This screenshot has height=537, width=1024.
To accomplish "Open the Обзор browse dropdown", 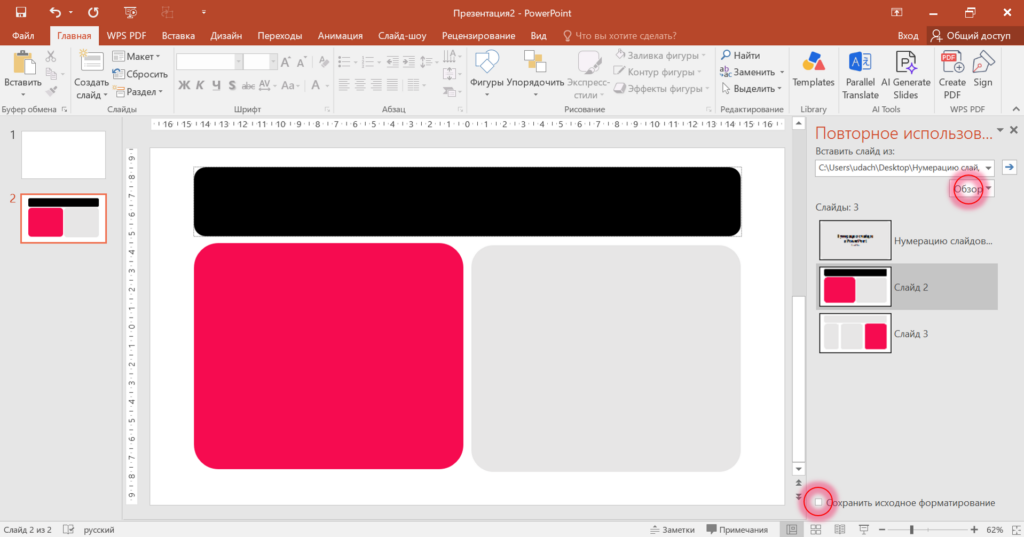I will (x=972, y=189).
